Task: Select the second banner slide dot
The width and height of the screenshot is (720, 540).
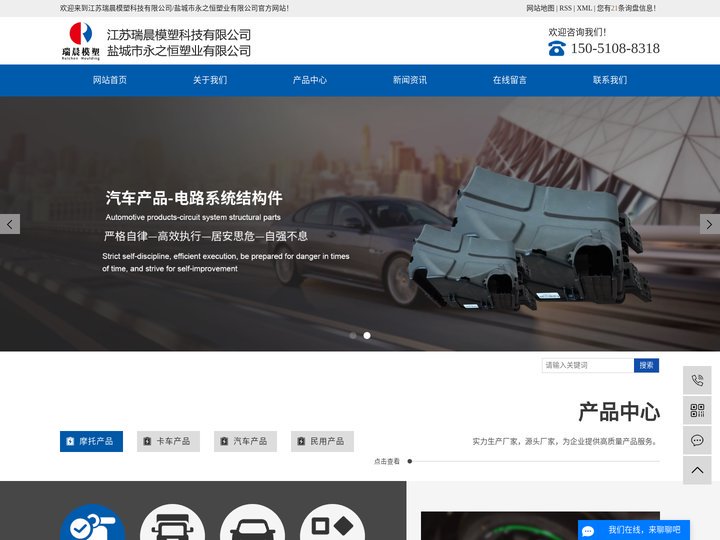Action: (367, 336)
